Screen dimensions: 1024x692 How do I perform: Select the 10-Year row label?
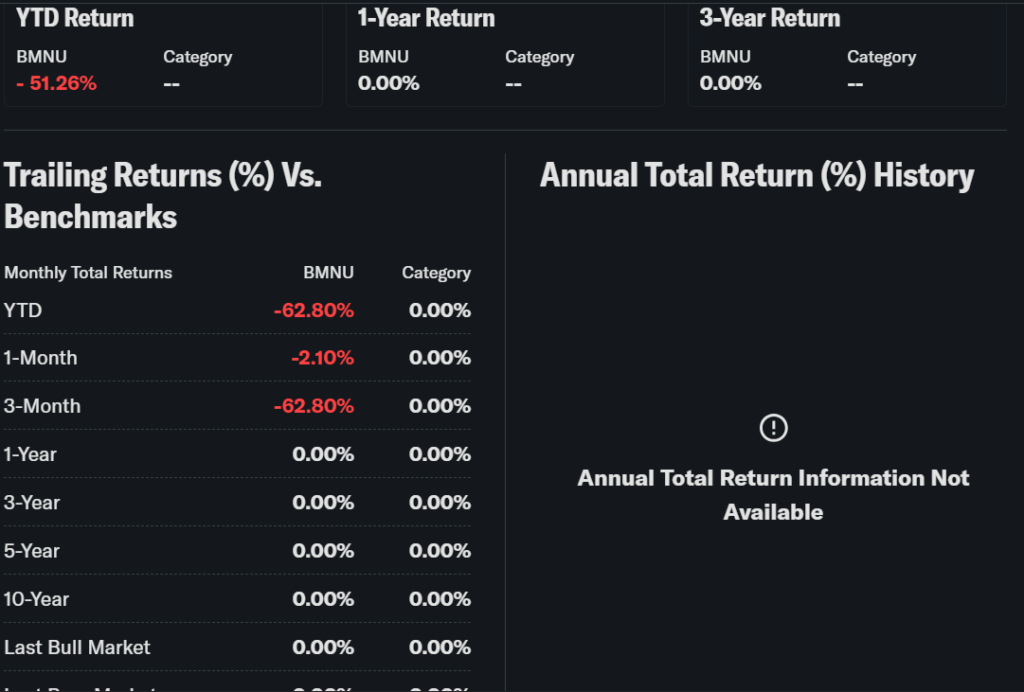point(36,599)
